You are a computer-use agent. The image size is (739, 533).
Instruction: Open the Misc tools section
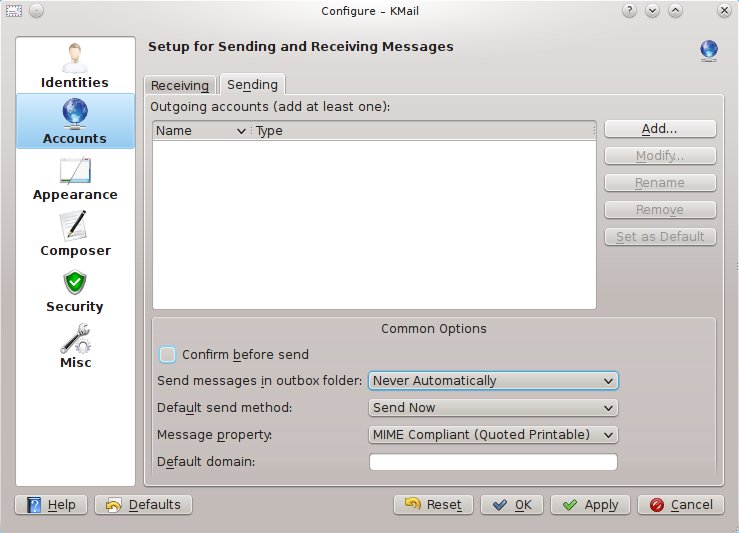pos(75,346)
